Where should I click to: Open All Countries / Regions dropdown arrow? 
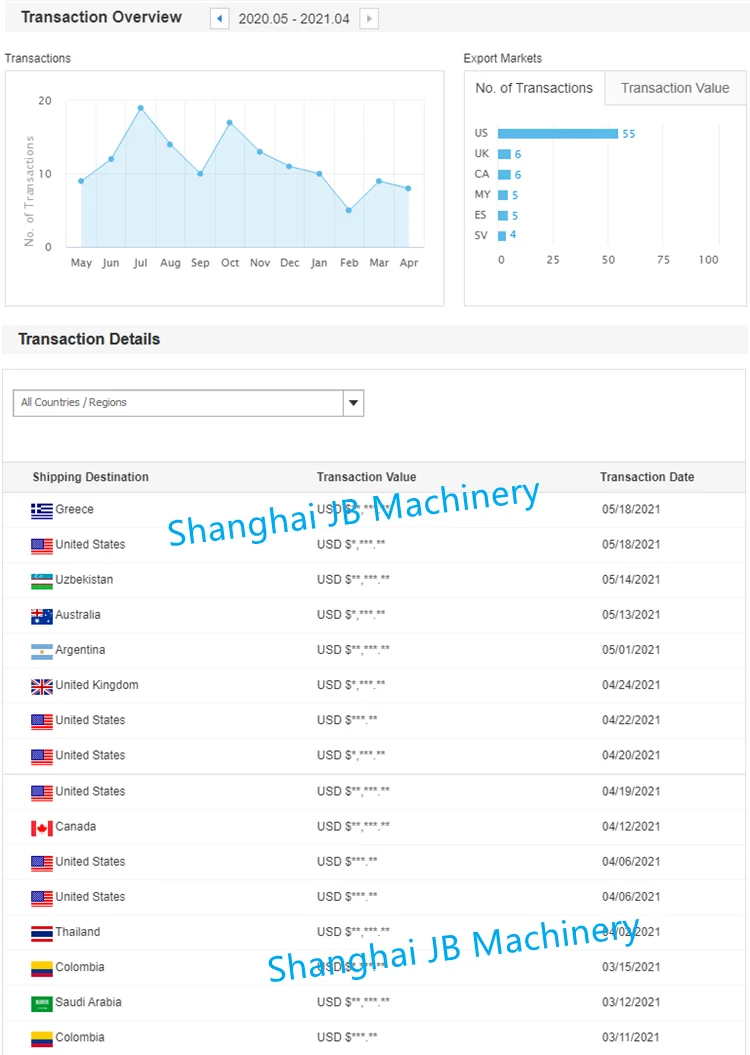[353, 403]
